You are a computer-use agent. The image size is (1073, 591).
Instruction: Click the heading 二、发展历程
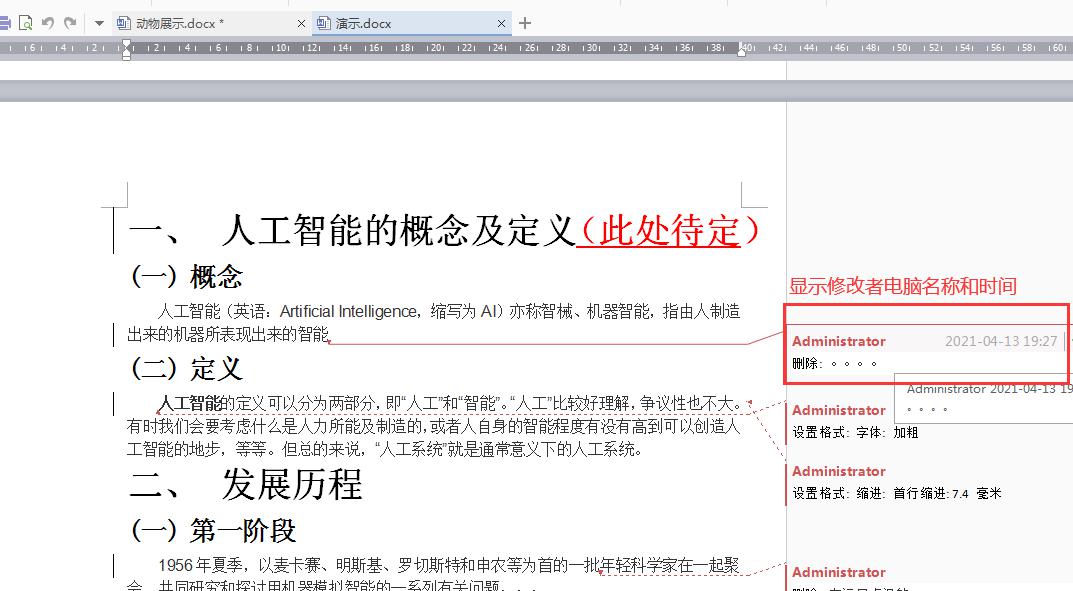click(245, 484)
